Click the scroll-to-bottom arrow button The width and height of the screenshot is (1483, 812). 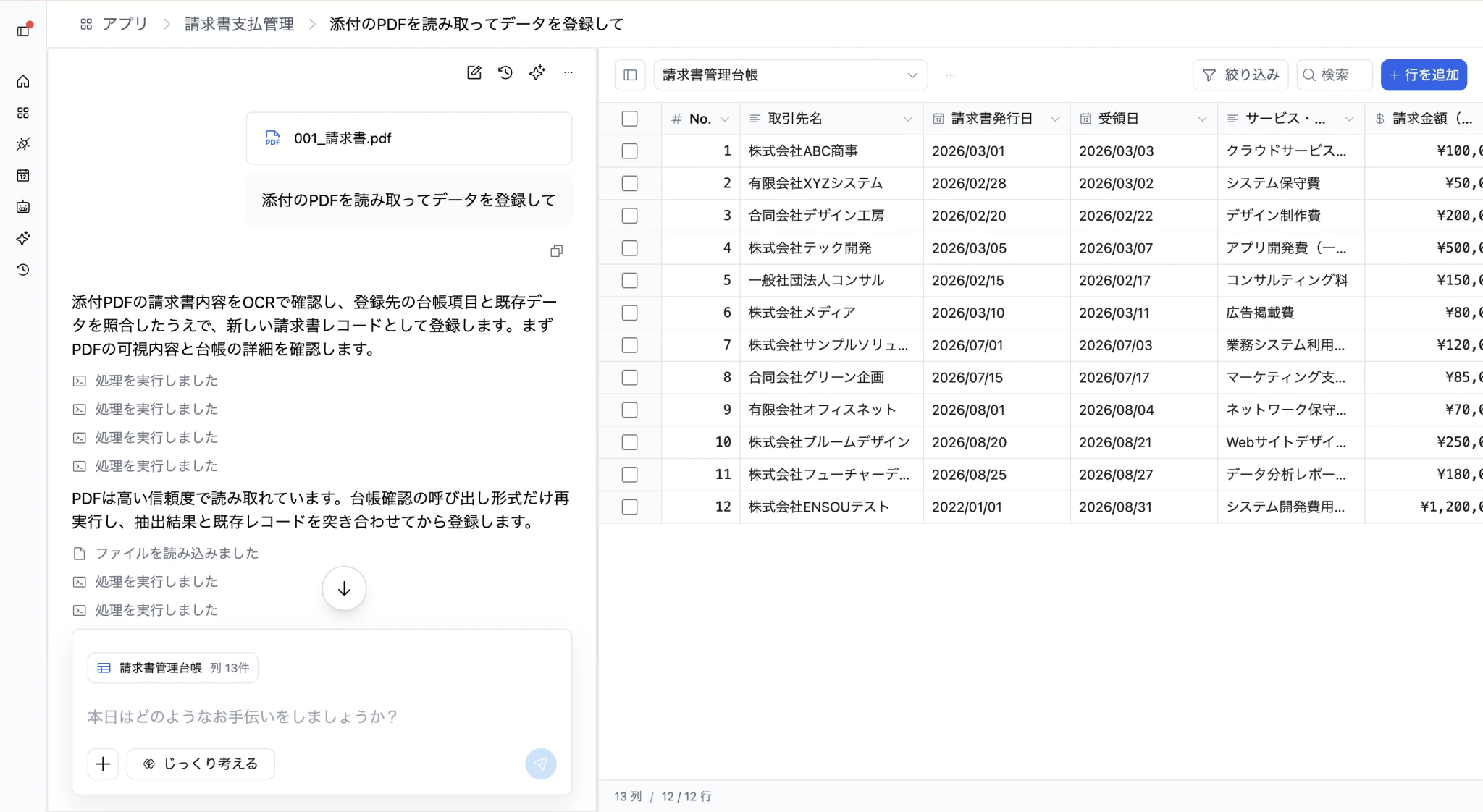click(344, 588)
